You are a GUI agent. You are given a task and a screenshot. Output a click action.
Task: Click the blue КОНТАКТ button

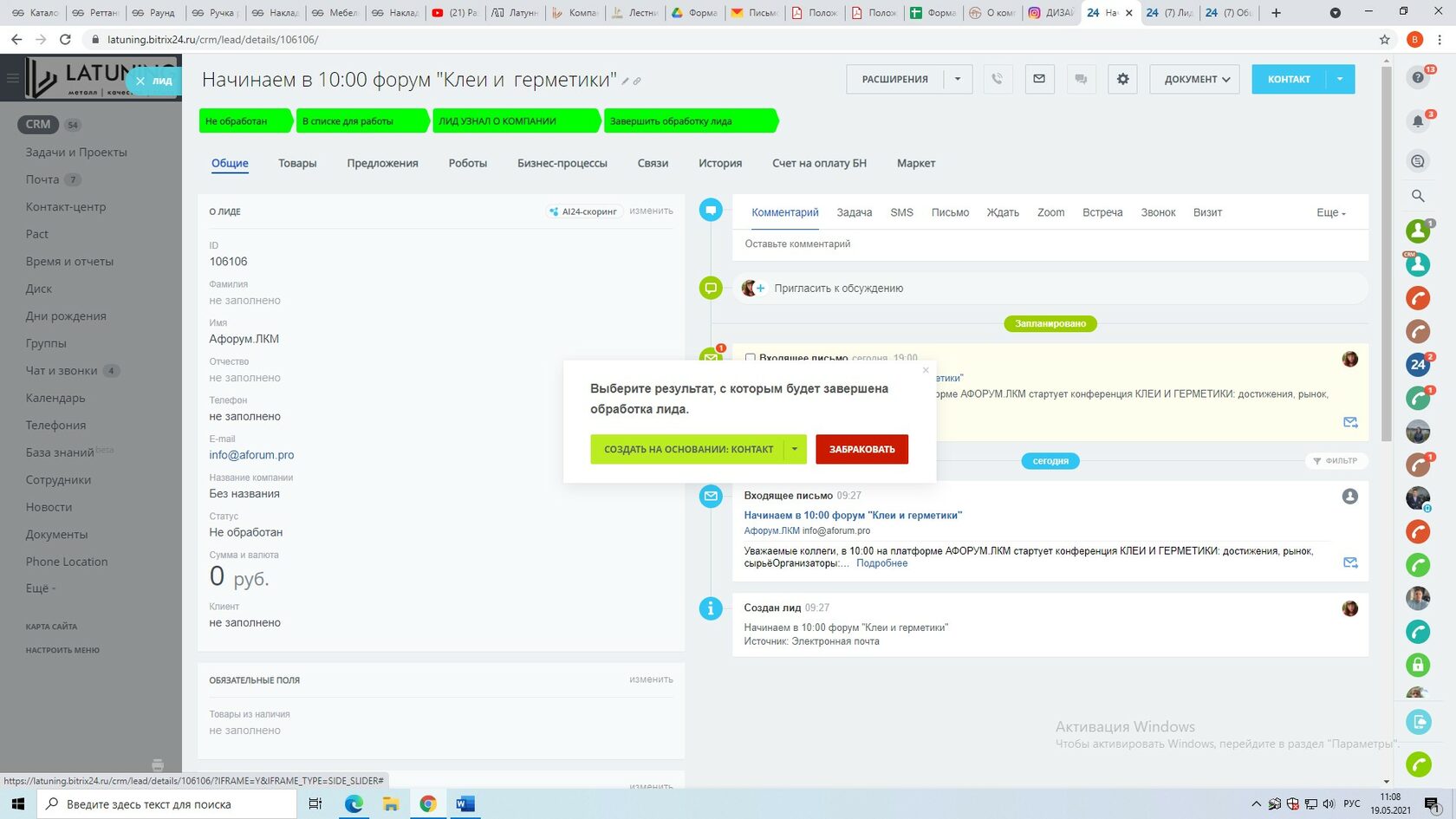click(x=1289, y=79)
